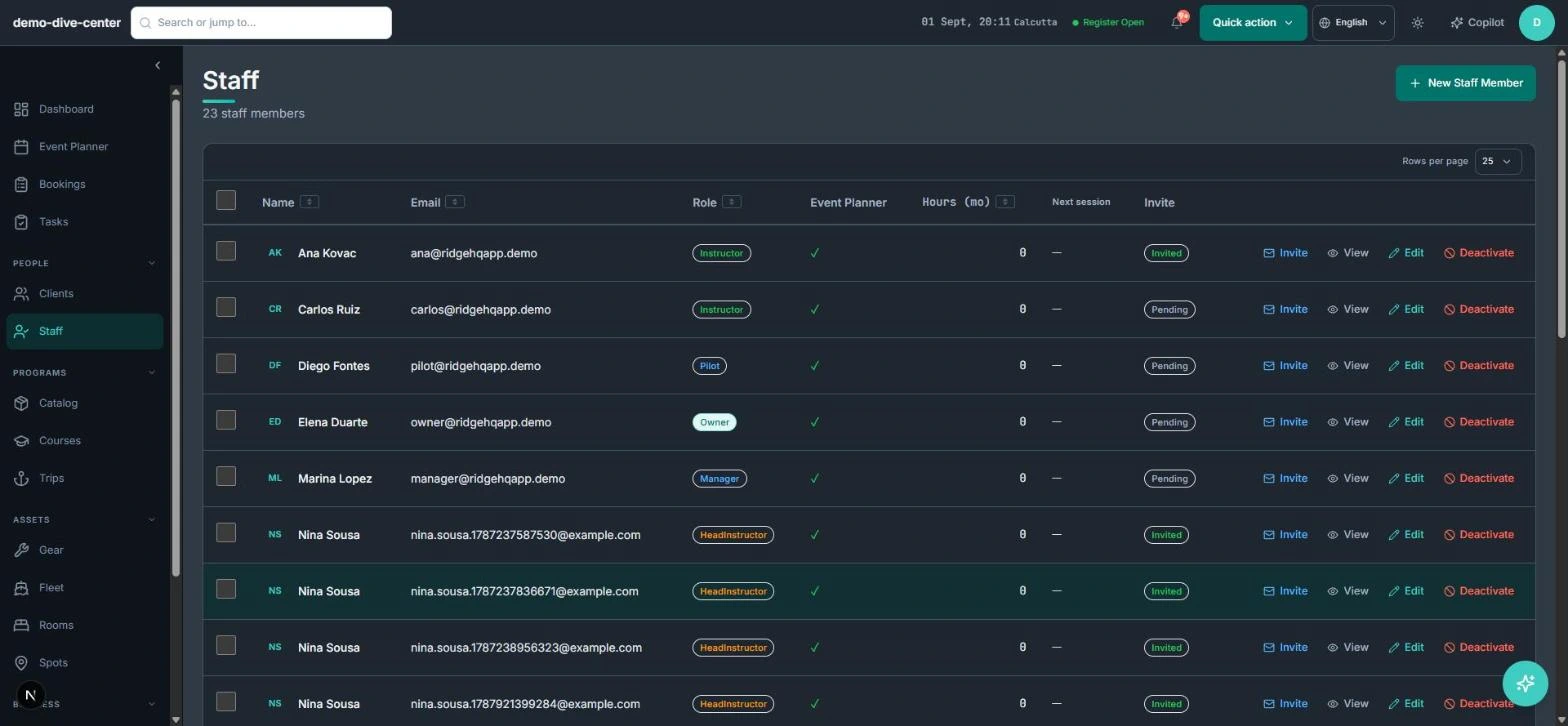Check the box for nina.sousa.1787237587530 row

point(226,533)
